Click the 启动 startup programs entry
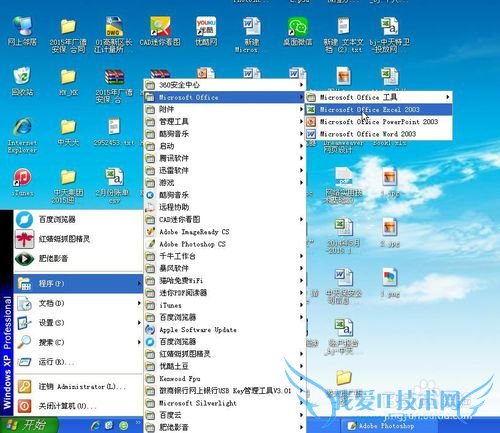Screen dimensions: 500x433 (224, 146)
